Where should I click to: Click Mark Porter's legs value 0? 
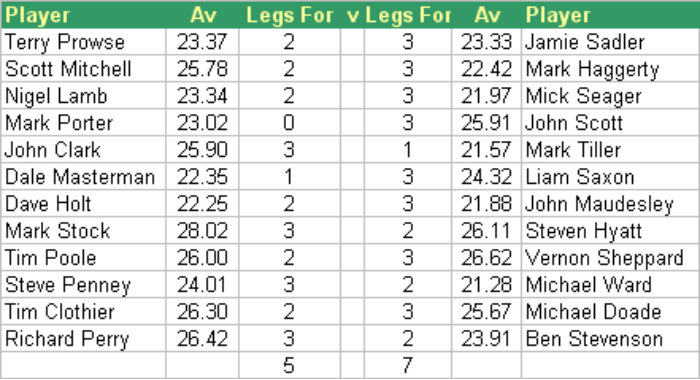pyautogui.click(x=289, y=123)
